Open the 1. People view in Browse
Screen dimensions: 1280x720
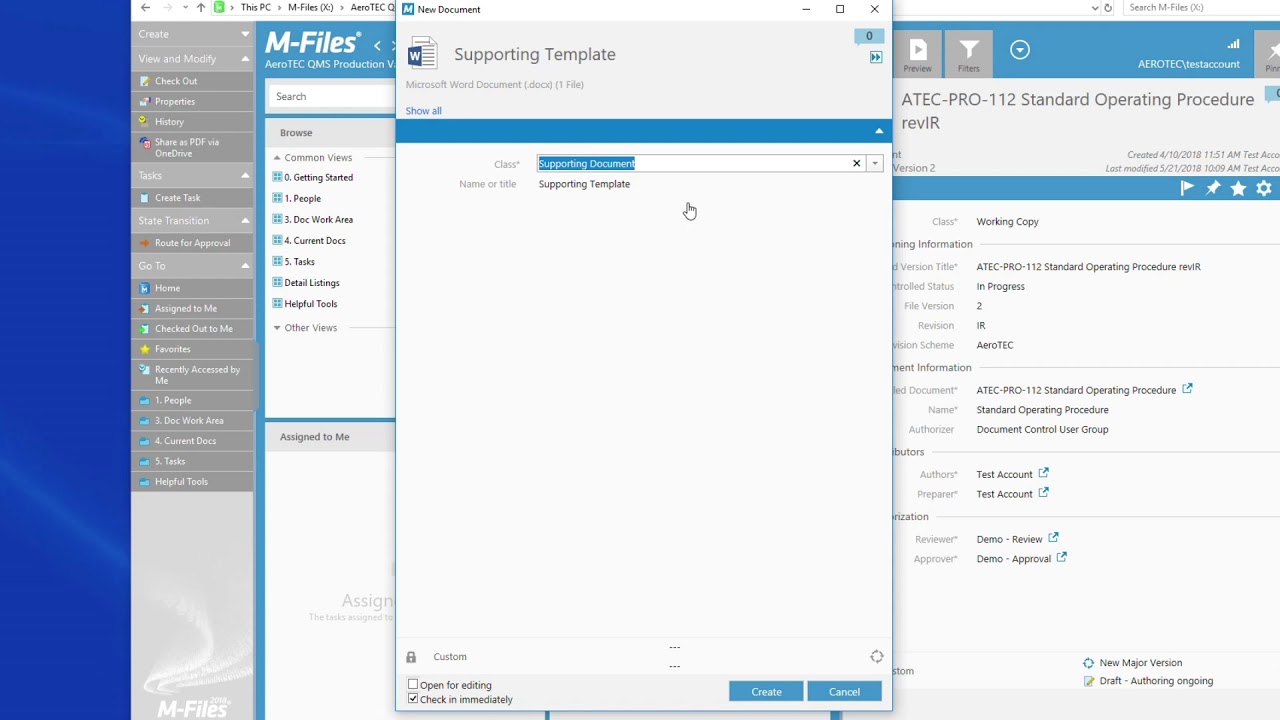pos(302,199)
